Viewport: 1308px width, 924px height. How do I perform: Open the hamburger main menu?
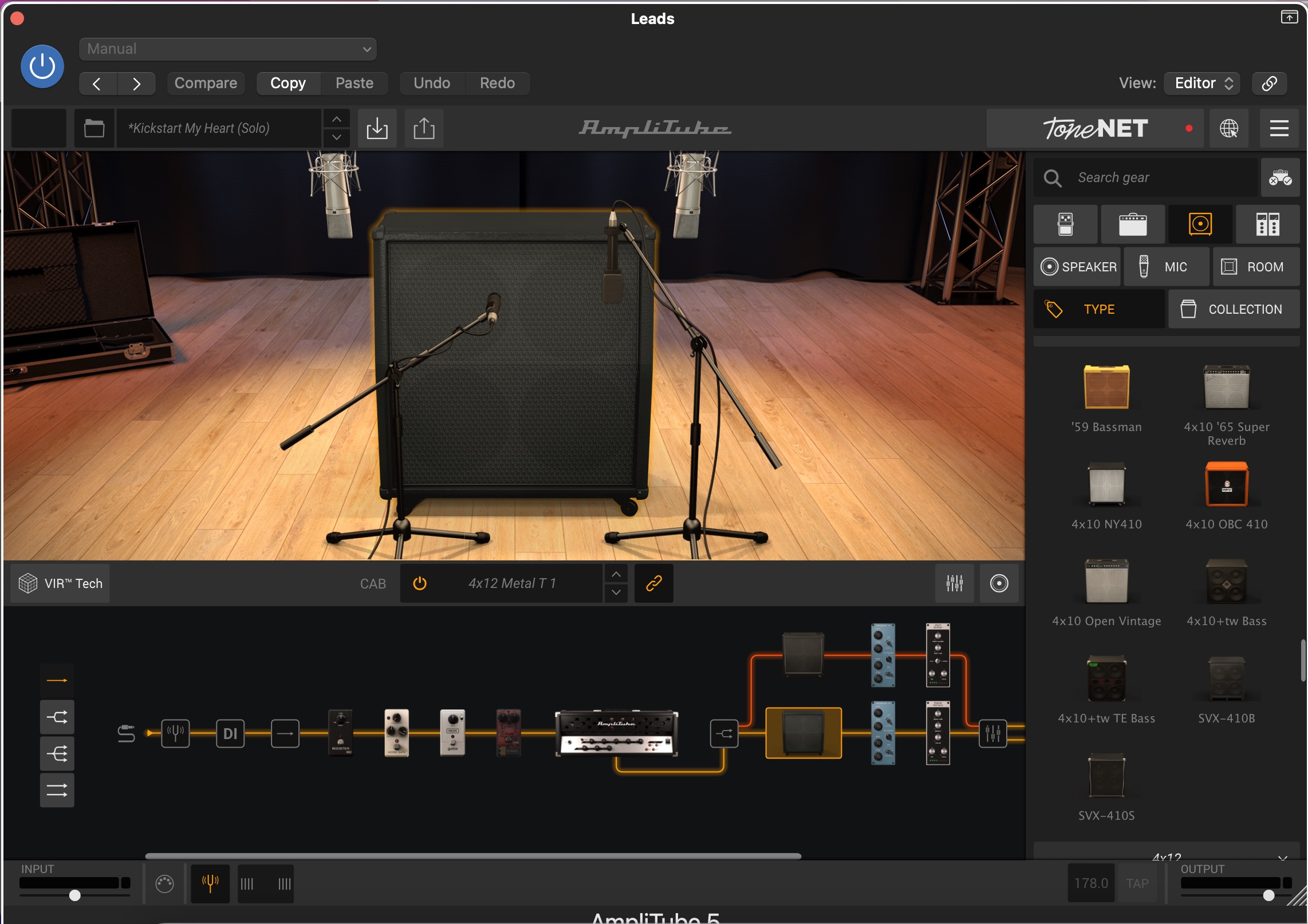pyautogui.click(x=1279, y=128)
